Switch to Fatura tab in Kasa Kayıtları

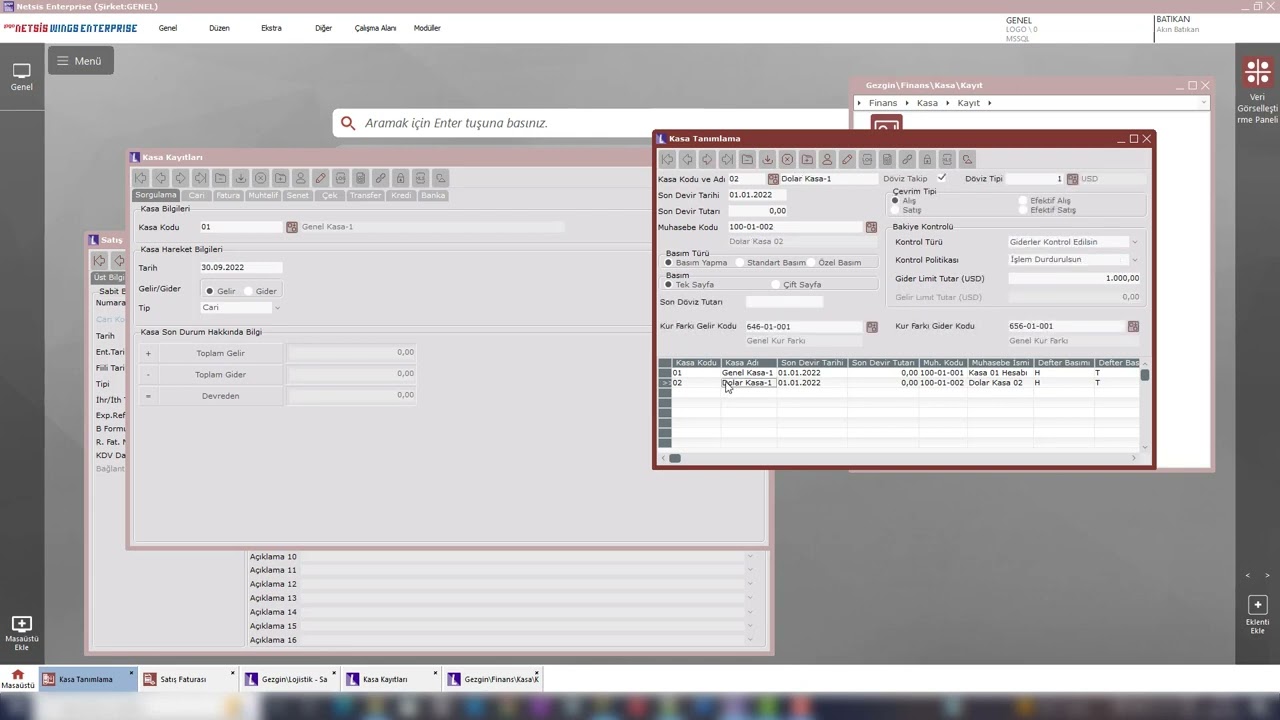[x=228, y=195]
